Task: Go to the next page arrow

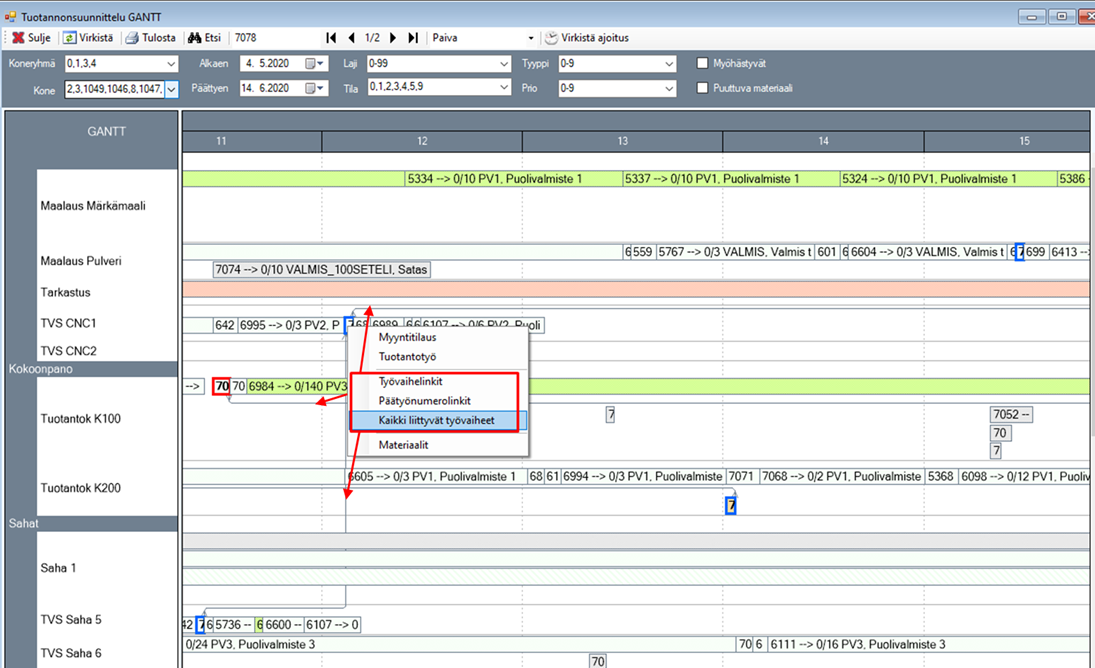Action: click(x=393, y=38)
